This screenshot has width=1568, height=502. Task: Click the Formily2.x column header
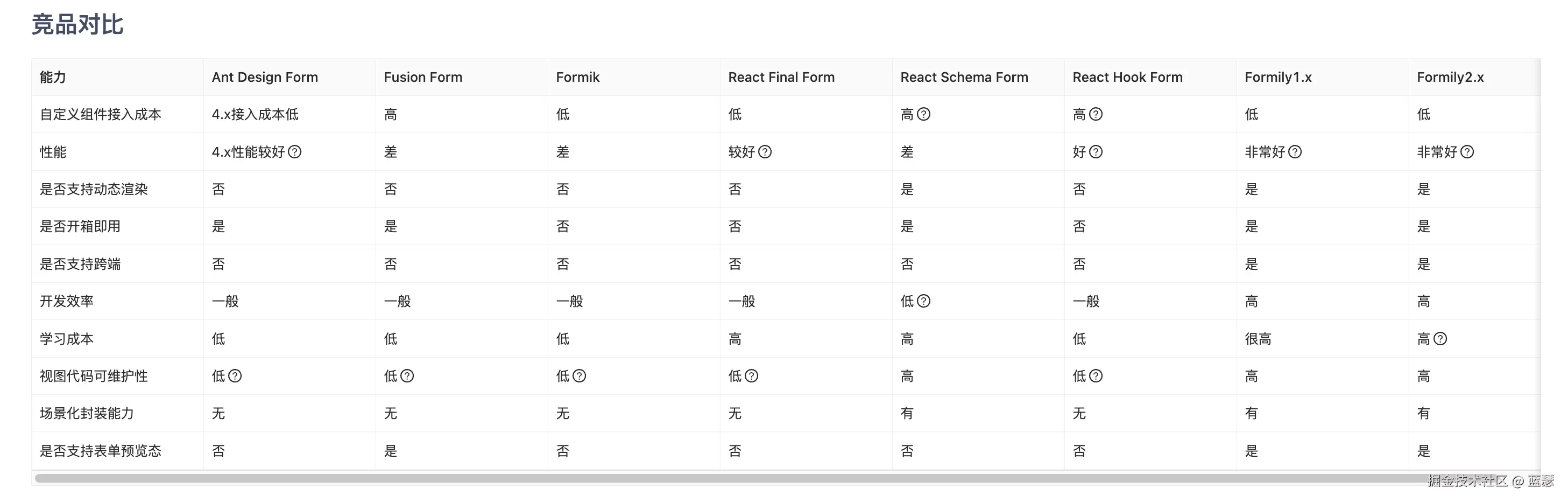(1450, 78)
